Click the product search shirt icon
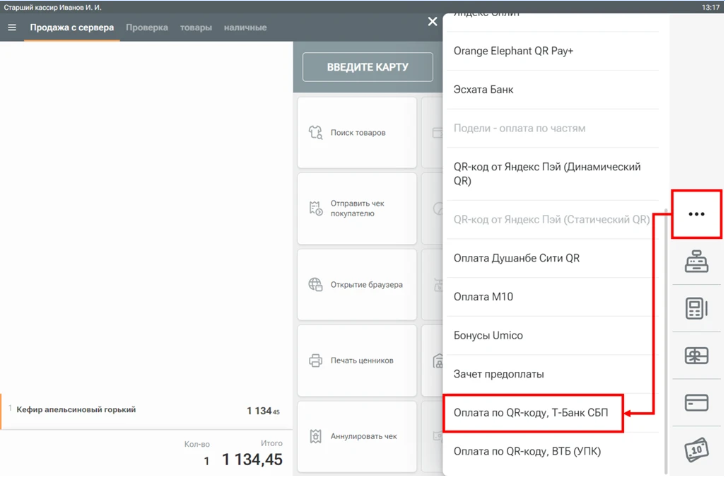Screen dimensions: 725x477 point(316,133)
